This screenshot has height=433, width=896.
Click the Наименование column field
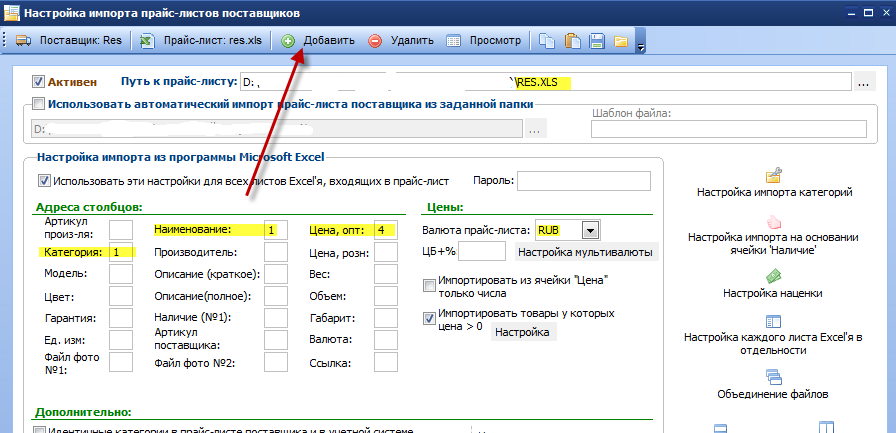tap(276, 230)
